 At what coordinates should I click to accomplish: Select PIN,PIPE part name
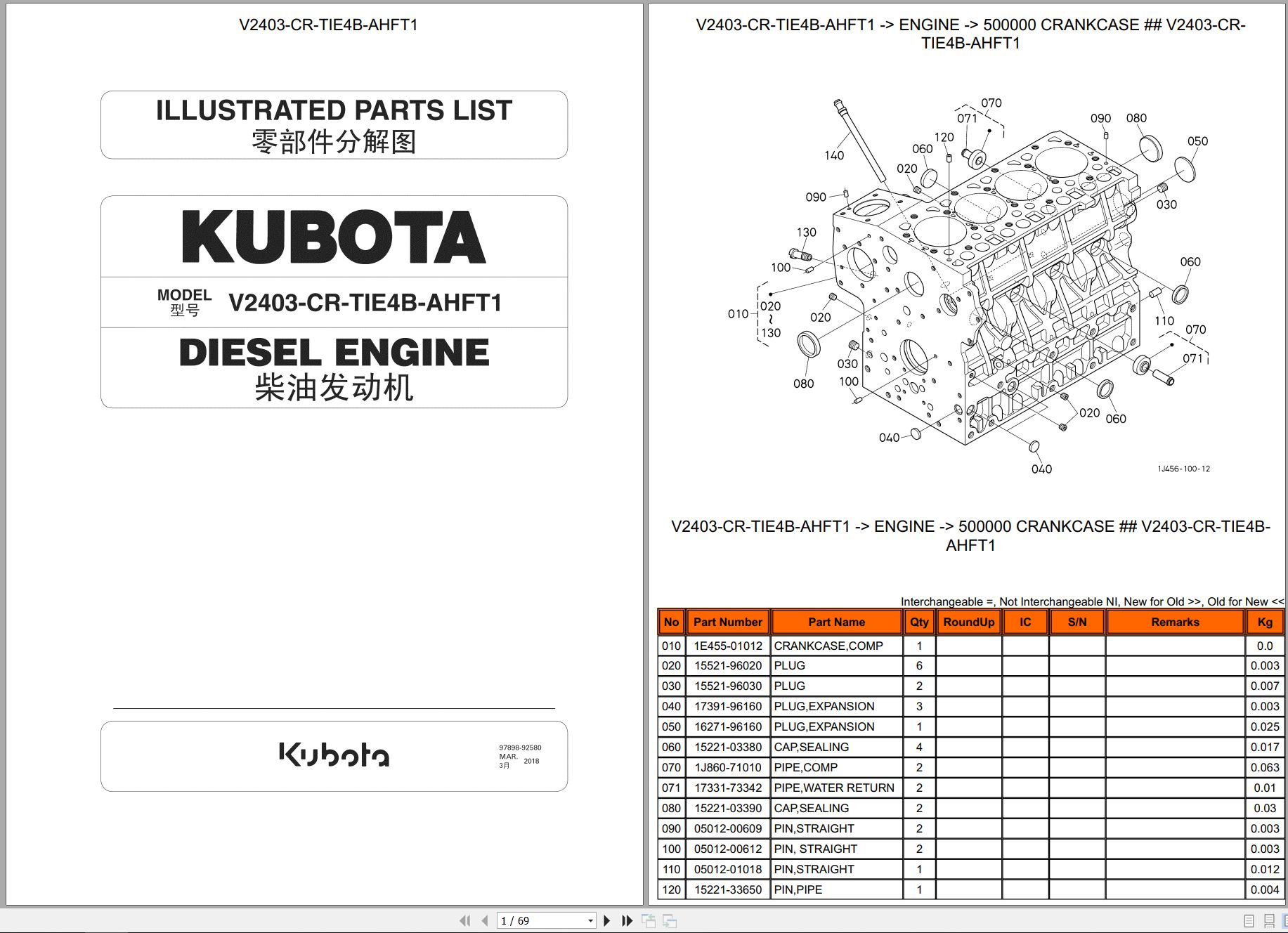pyautogui.click(x=798, y=889)
